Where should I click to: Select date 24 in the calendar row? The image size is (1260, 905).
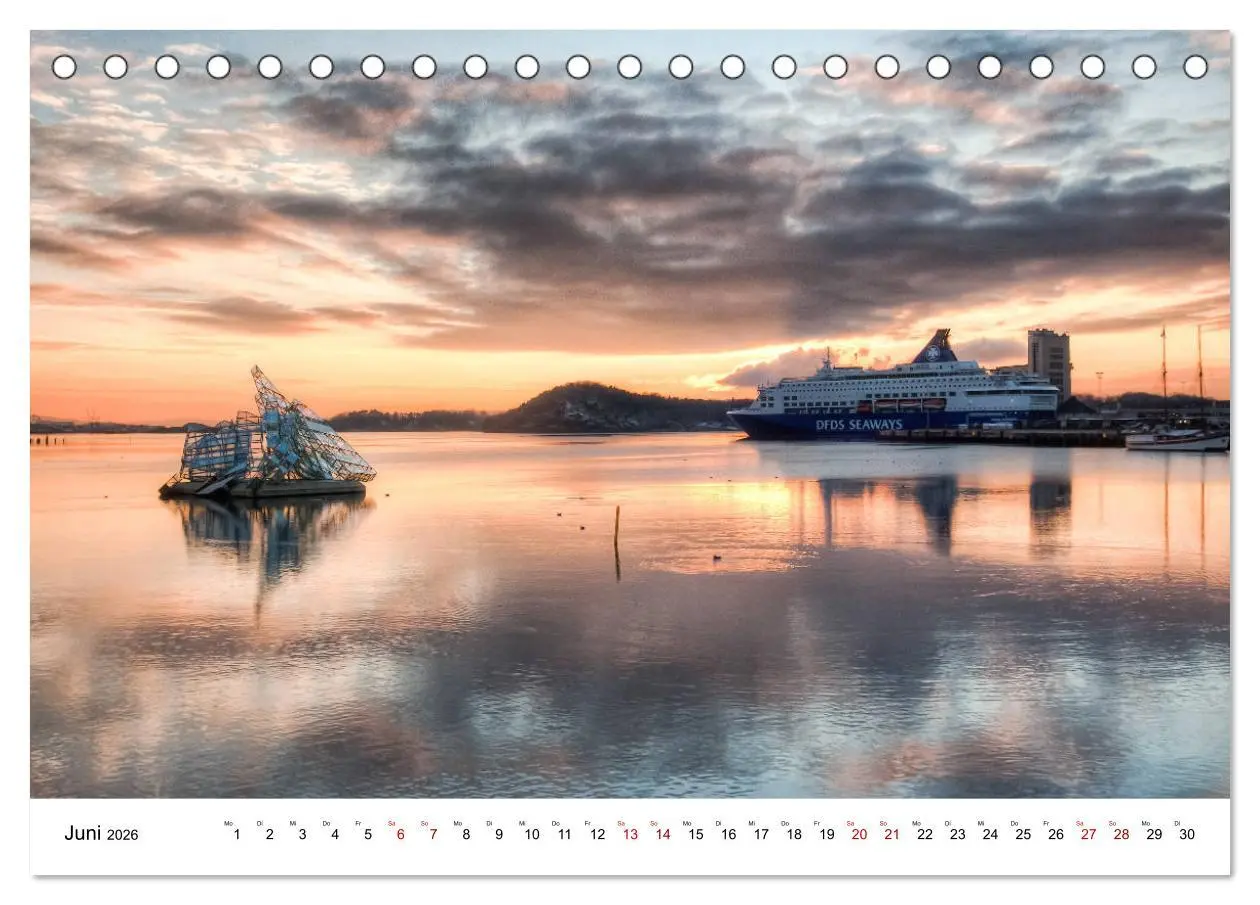click(990, 834)
